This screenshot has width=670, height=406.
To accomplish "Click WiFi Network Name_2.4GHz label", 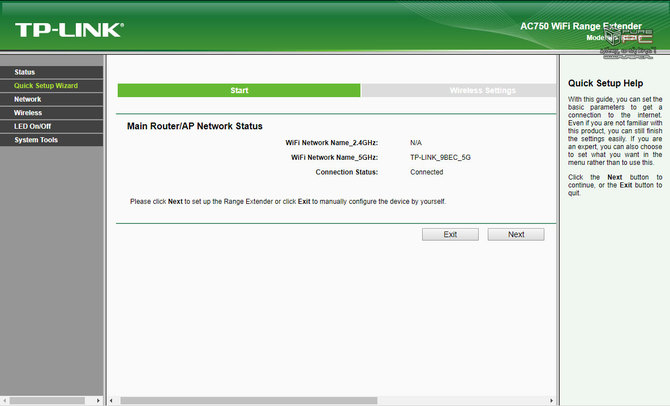I will point(332,143).
